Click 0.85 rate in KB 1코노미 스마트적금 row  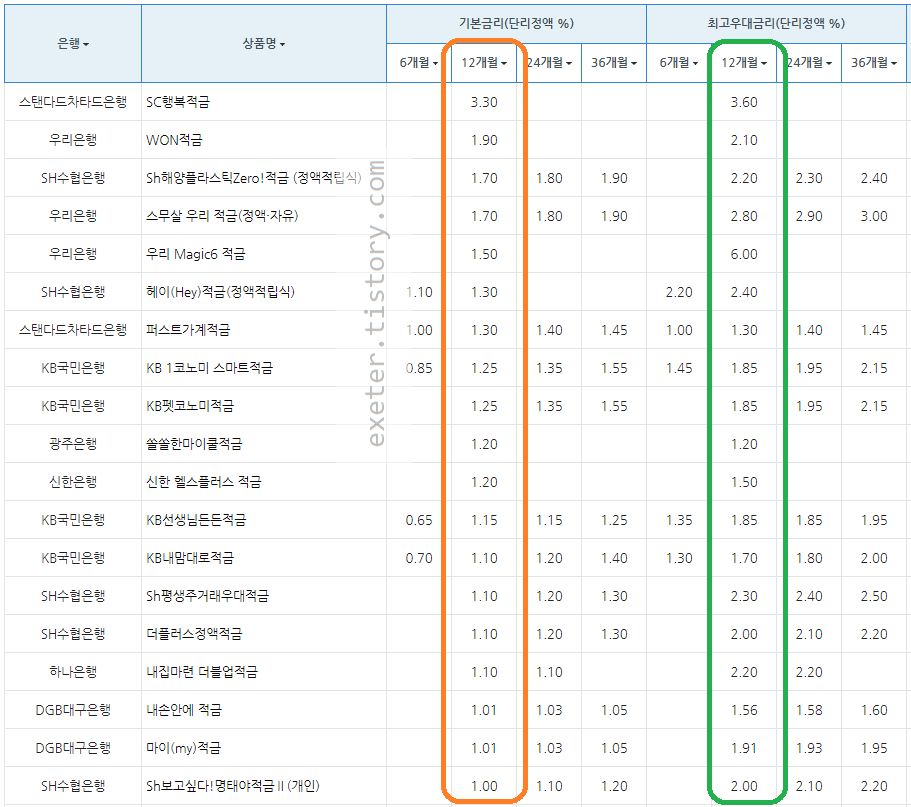(418, 368)
